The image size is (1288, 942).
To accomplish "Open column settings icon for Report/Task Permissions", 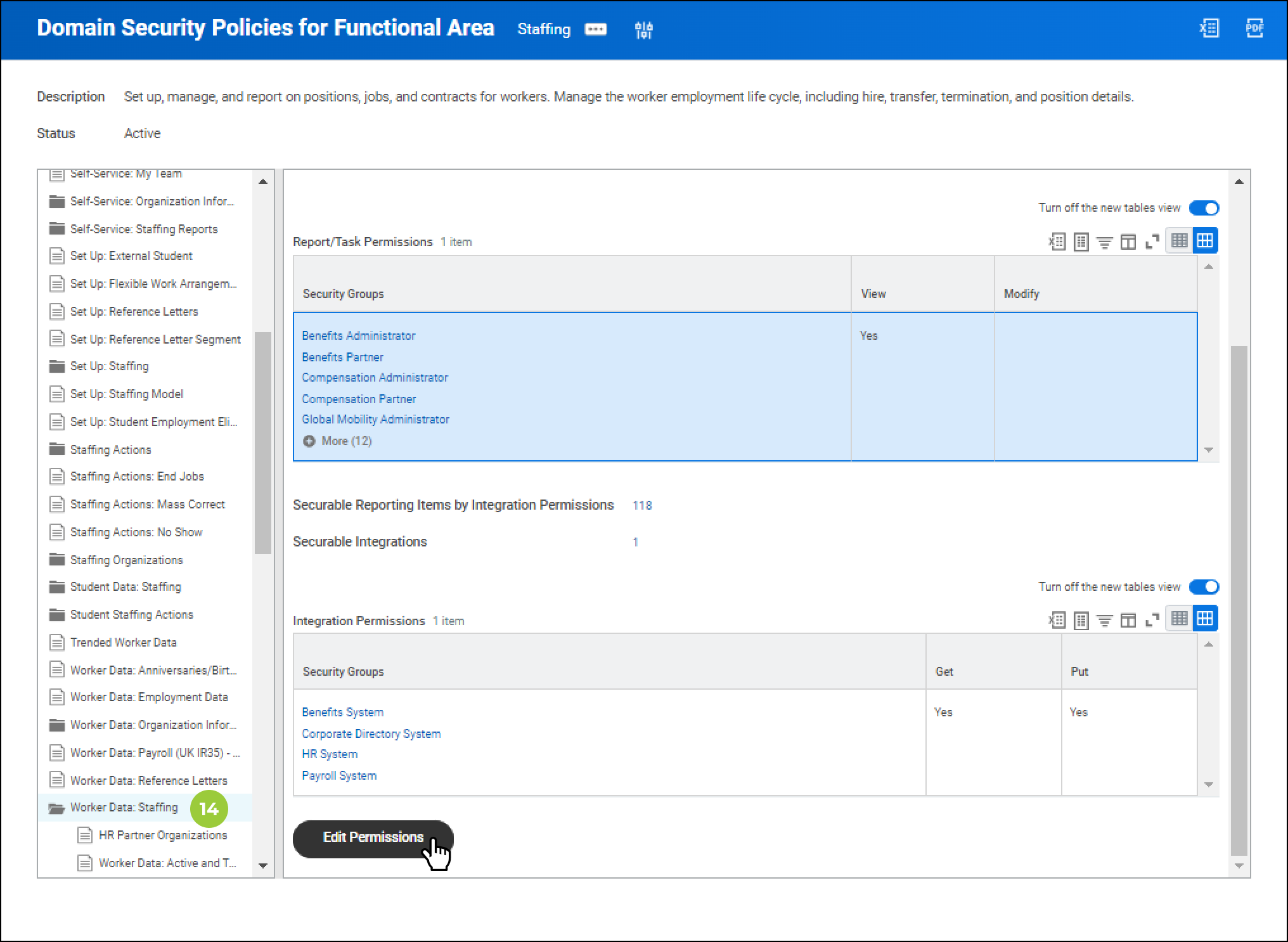I will [1128, 242].
